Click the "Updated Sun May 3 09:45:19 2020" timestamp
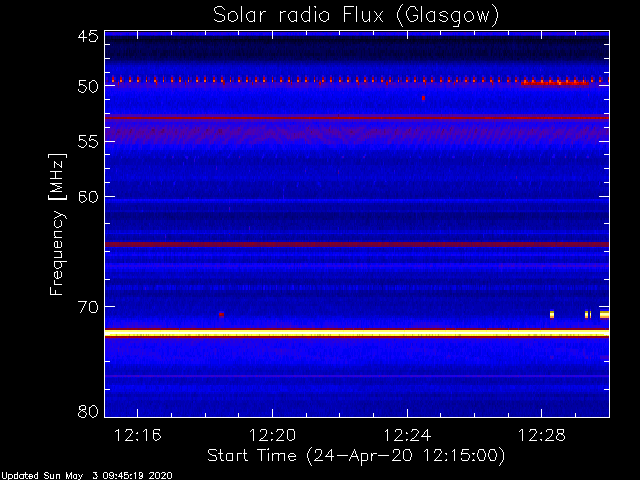The height and width of the screenshot is (480, 640). coord(87,476)
